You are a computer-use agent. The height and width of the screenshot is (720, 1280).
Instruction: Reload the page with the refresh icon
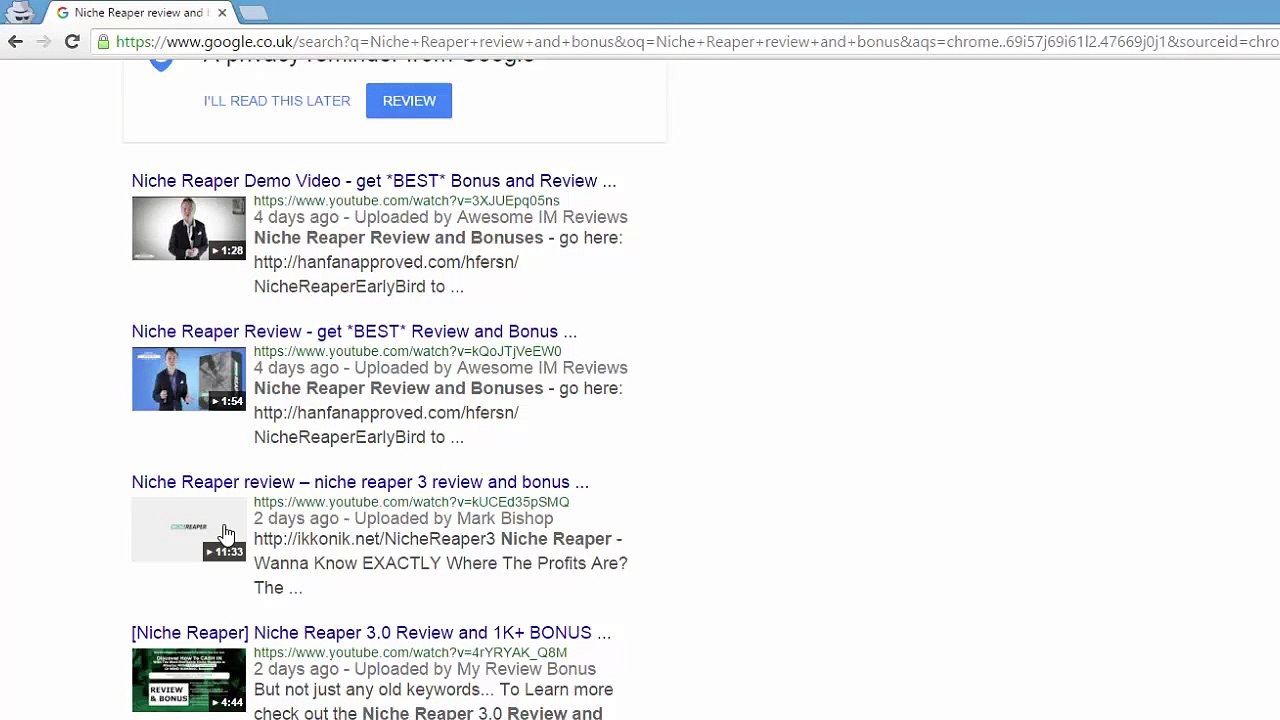pyautogui.click(x=72, y=41)
